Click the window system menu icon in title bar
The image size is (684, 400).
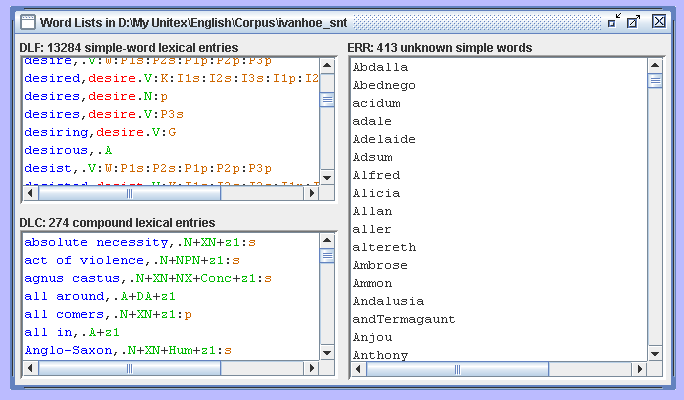28,22
